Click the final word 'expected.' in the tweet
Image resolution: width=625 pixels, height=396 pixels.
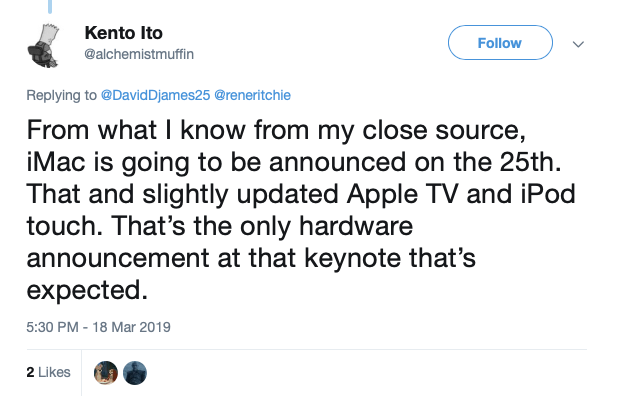point(87,291)
